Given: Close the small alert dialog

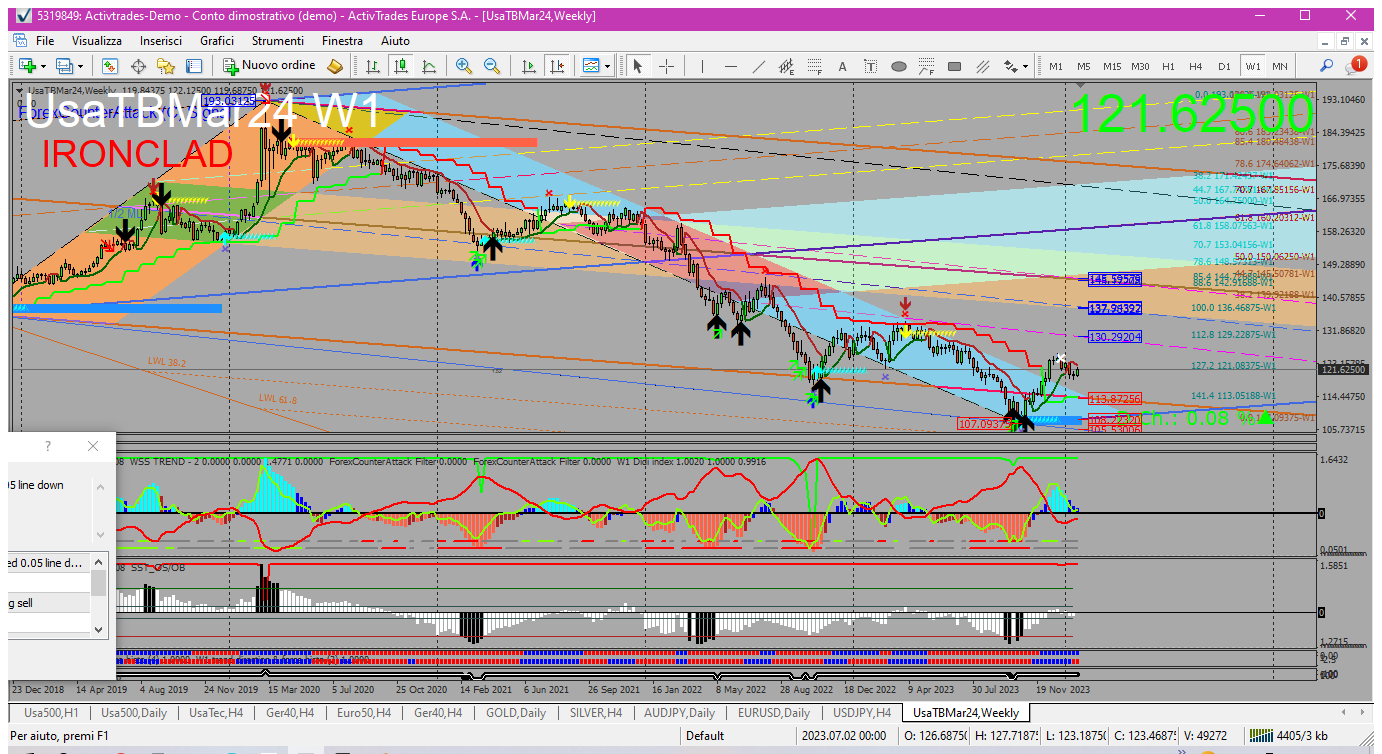Looking at the screenshot, I should point(93,446).
